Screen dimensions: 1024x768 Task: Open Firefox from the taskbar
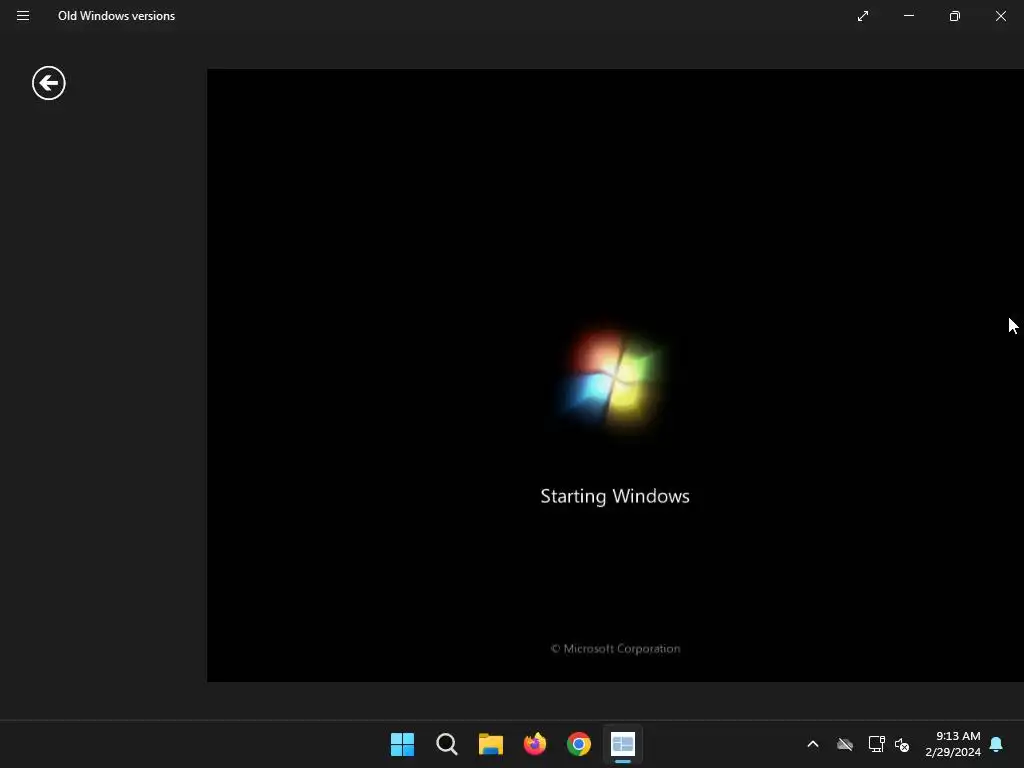[535, 744]
